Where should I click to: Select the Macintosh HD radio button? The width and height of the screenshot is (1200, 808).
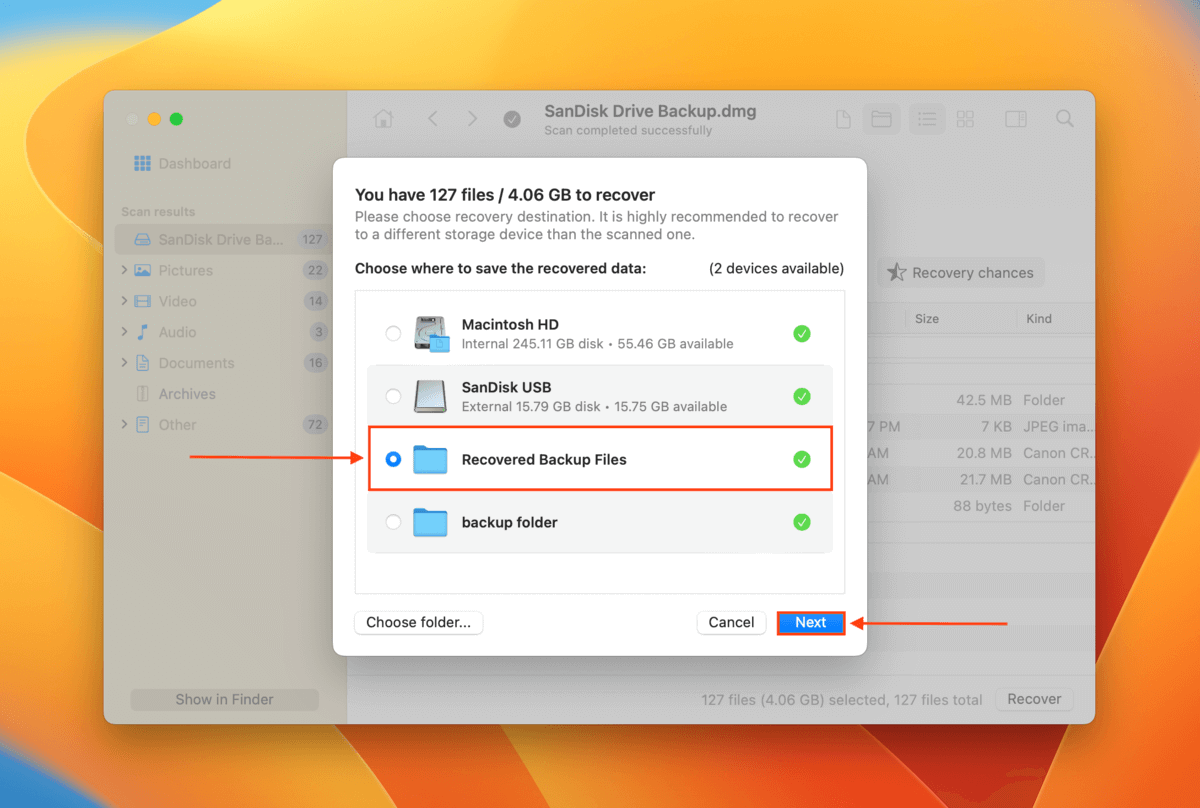pos(393,333)
